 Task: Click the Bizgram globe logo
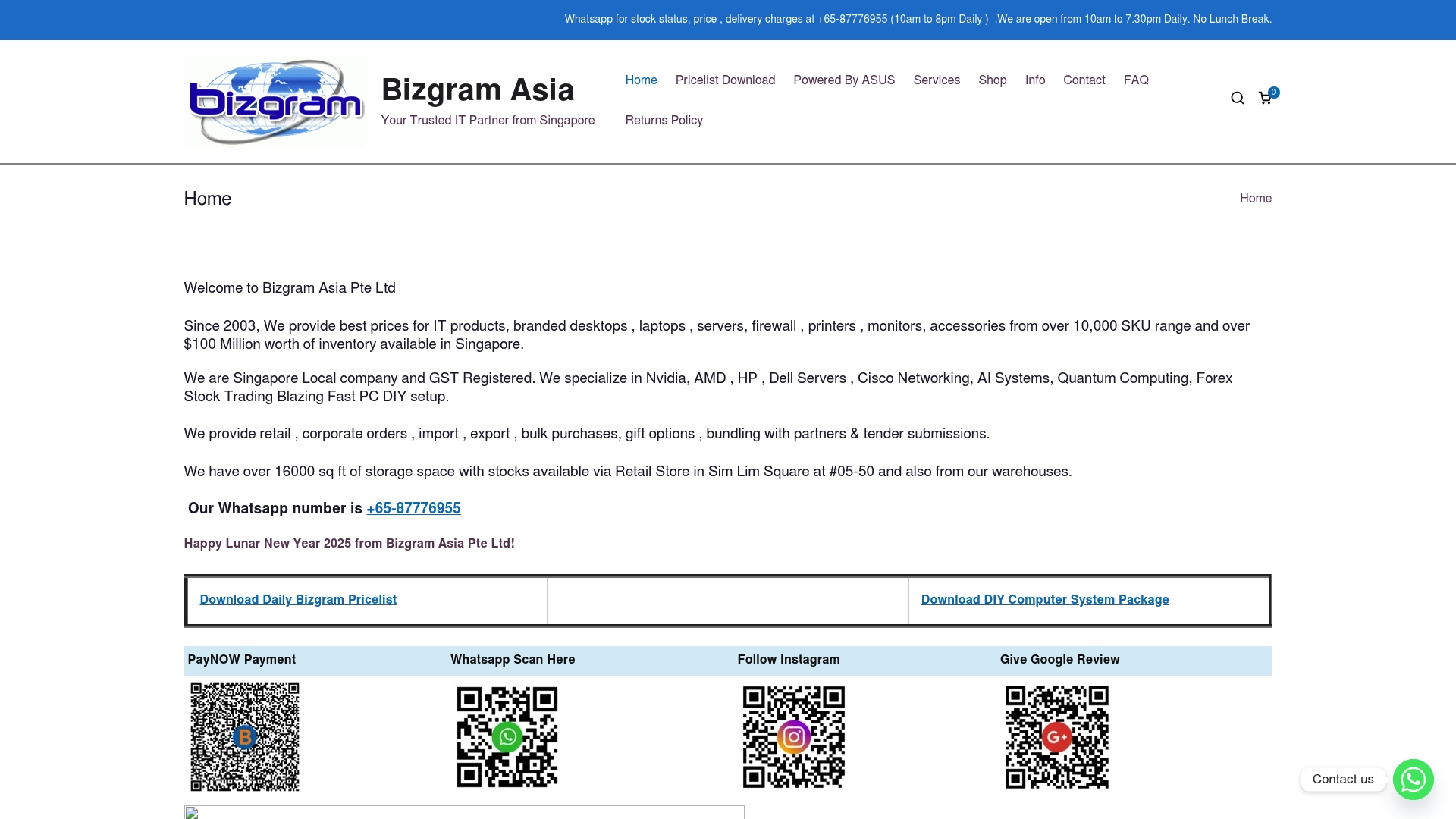[x=275, y=101]
